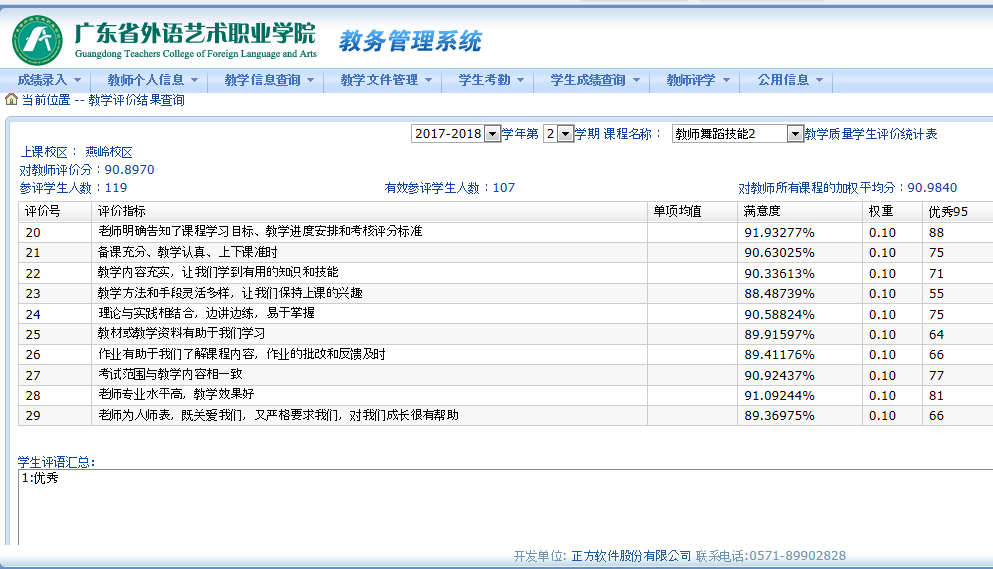Open the 教师个人信息 menu
The height and width of the screenshot is (569, 993).
pos(152,80)
